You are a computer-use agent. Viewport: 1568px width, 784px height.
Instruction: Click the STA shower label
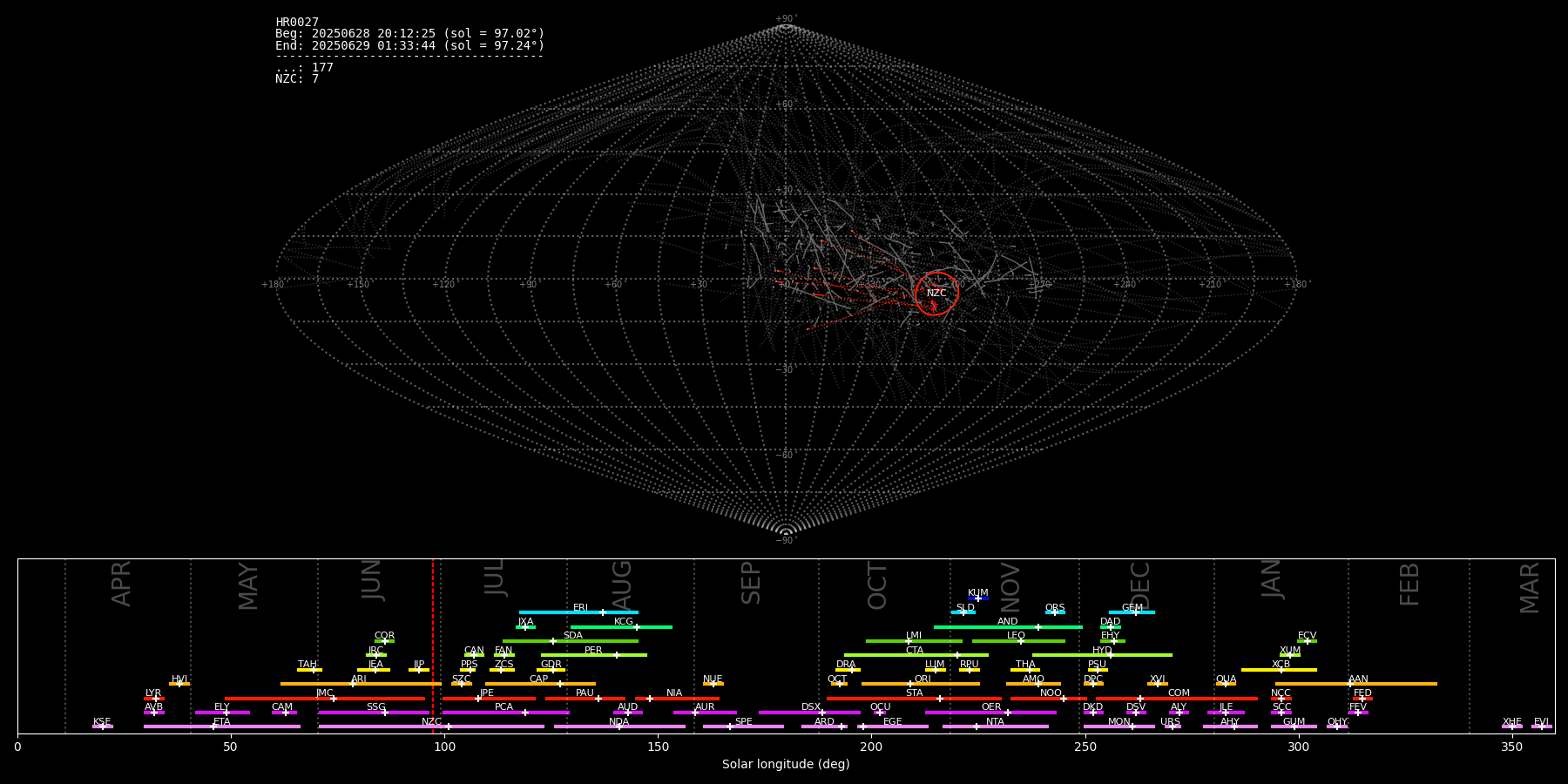tap(915, 693)
